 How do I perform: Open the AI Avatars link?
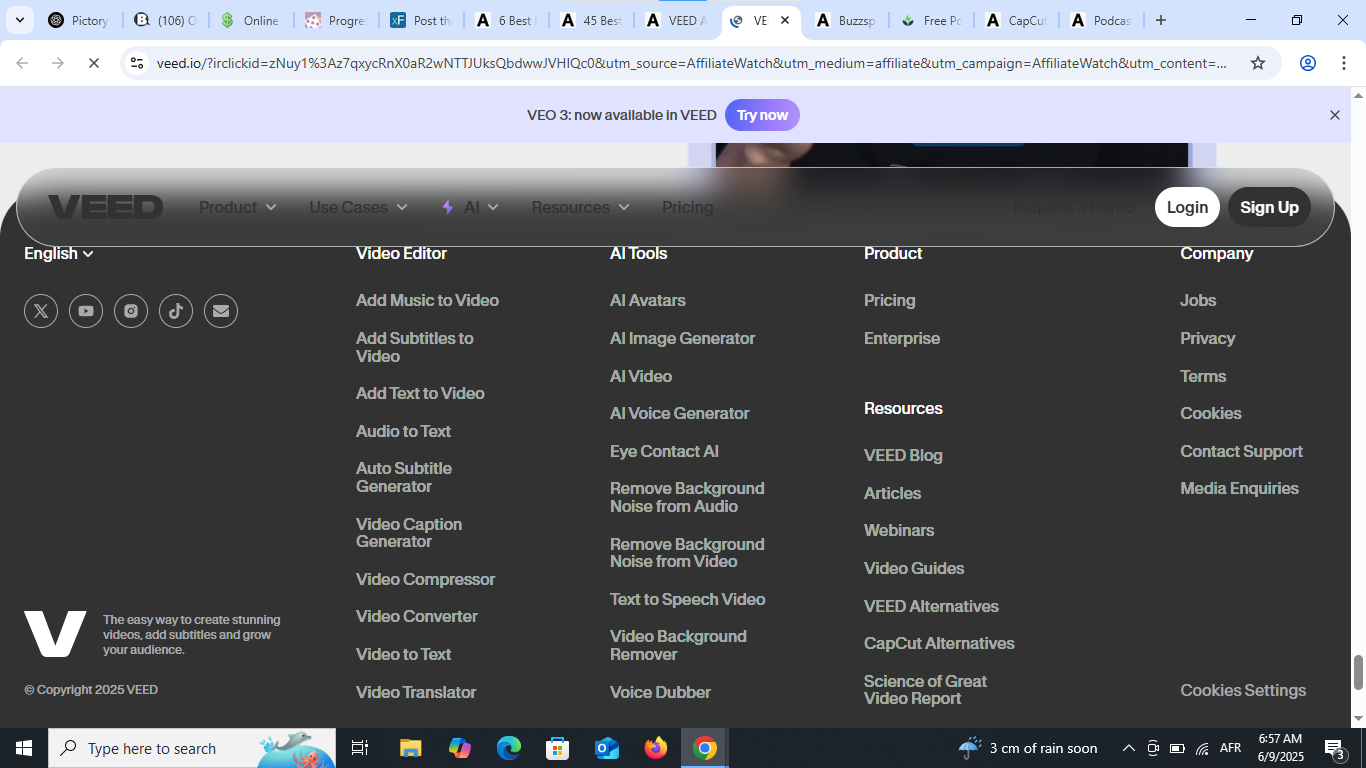click(x=648, y=301)
